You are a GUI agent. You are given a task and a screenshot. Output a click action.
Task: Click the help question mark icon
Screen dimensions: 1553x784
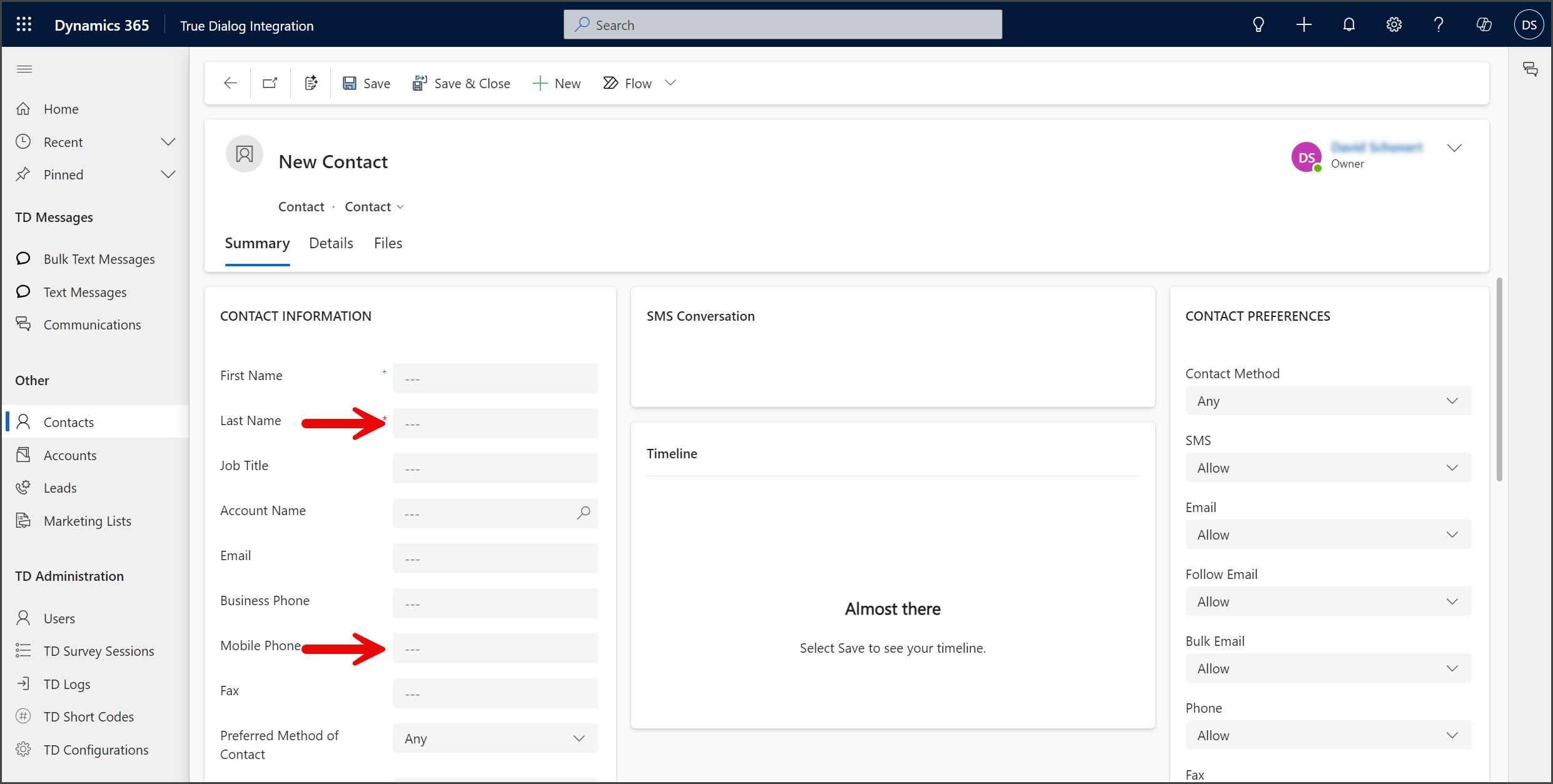(x=1439, y=25)
